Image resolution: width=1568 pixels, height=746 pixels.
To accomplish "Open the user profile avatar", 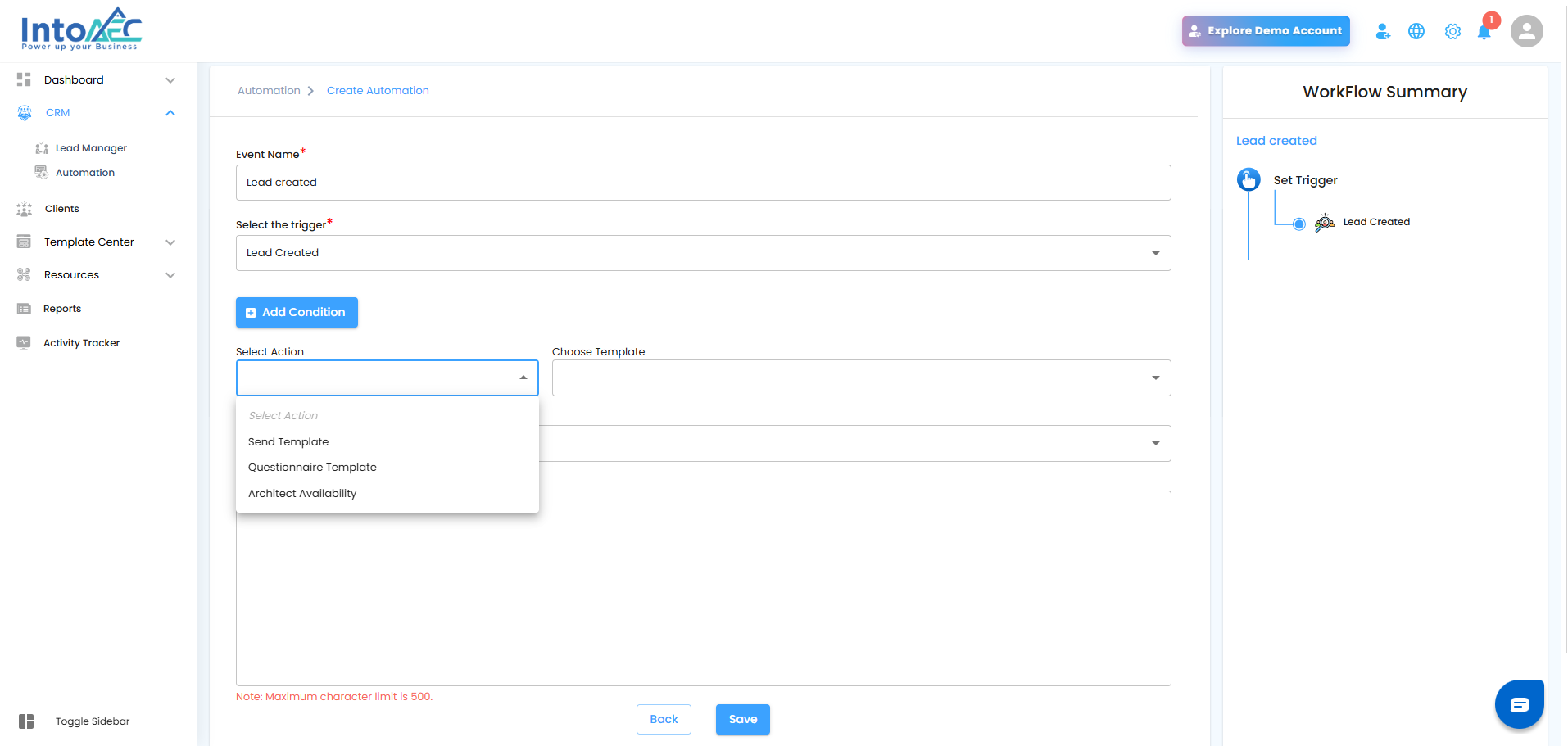I will (x=1526, y=31).
